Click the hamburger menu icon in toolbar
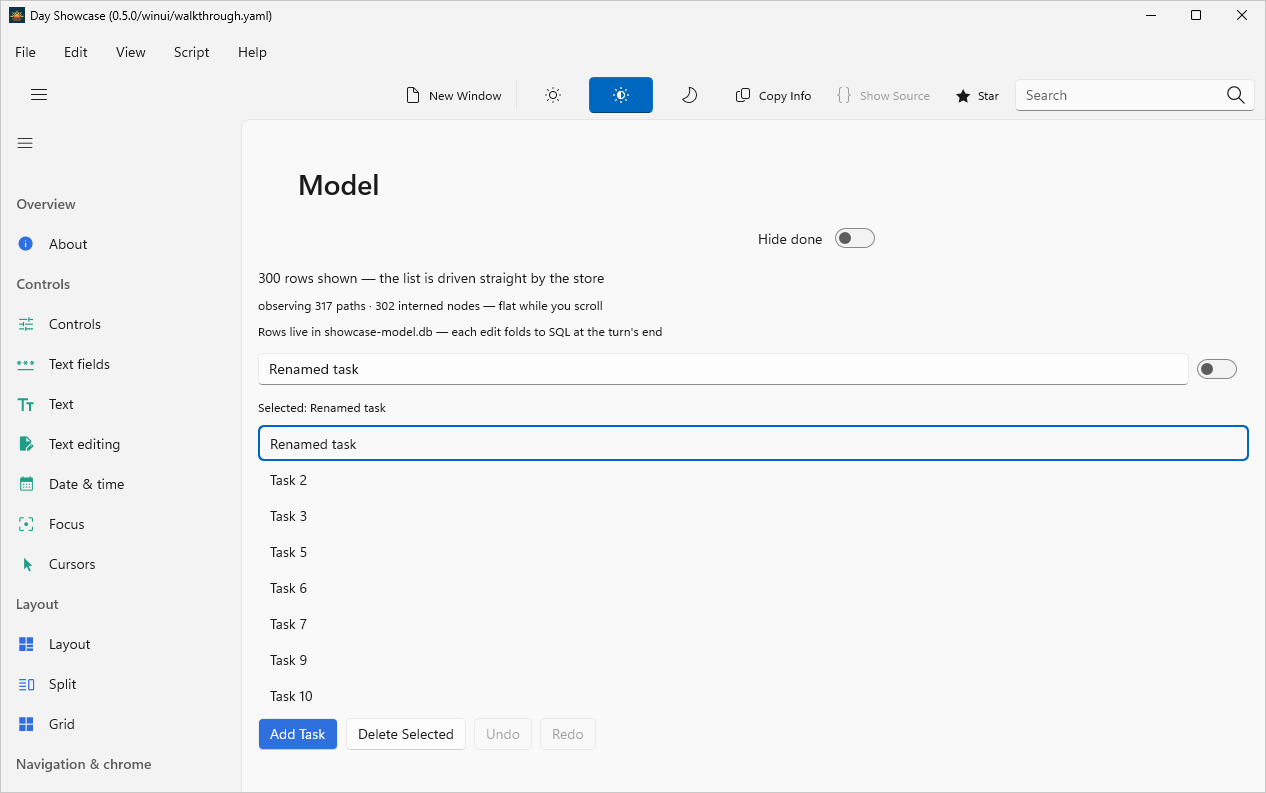The width and height of the screenshot is (1266, 793). (39, 95)
